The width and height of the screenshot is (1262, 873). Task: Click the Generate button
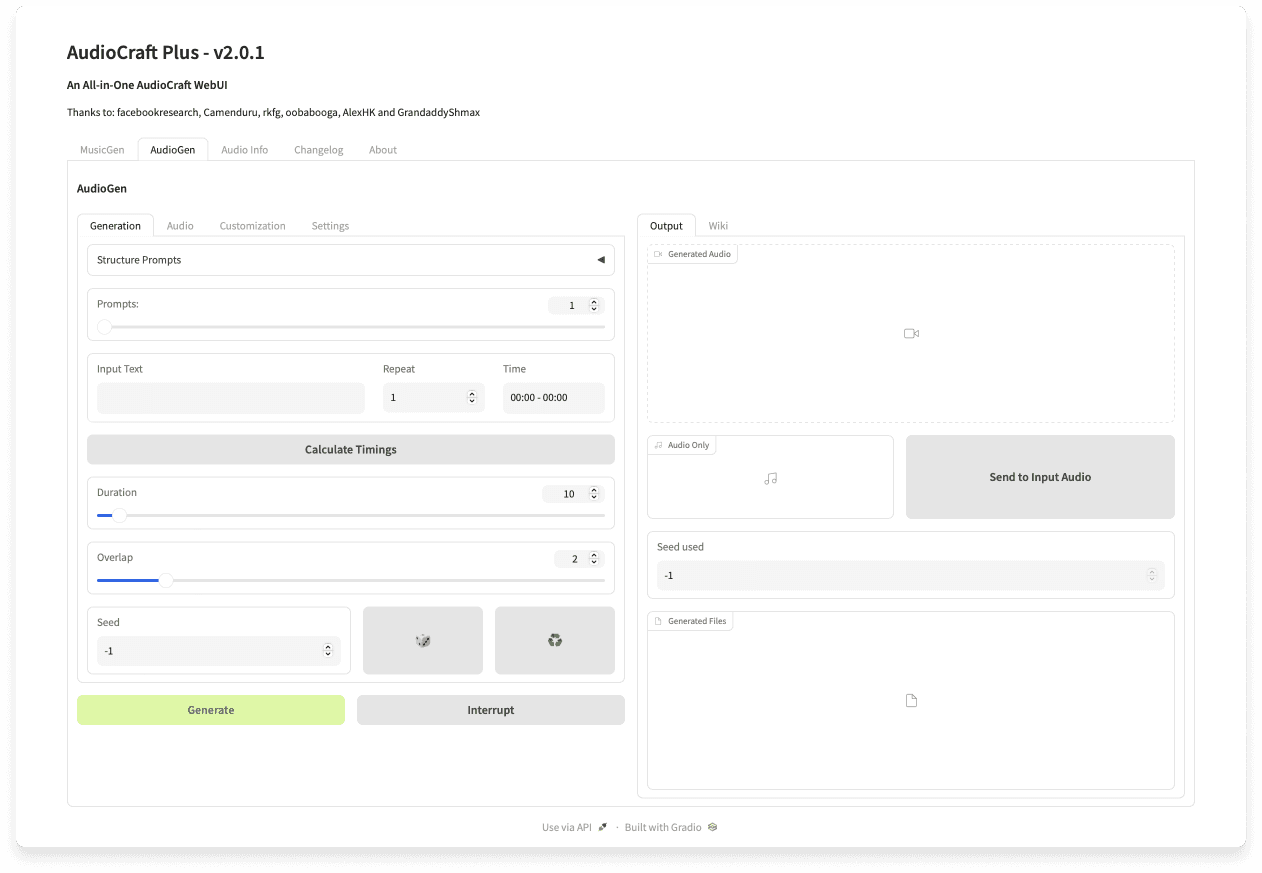tap(211, 710)
